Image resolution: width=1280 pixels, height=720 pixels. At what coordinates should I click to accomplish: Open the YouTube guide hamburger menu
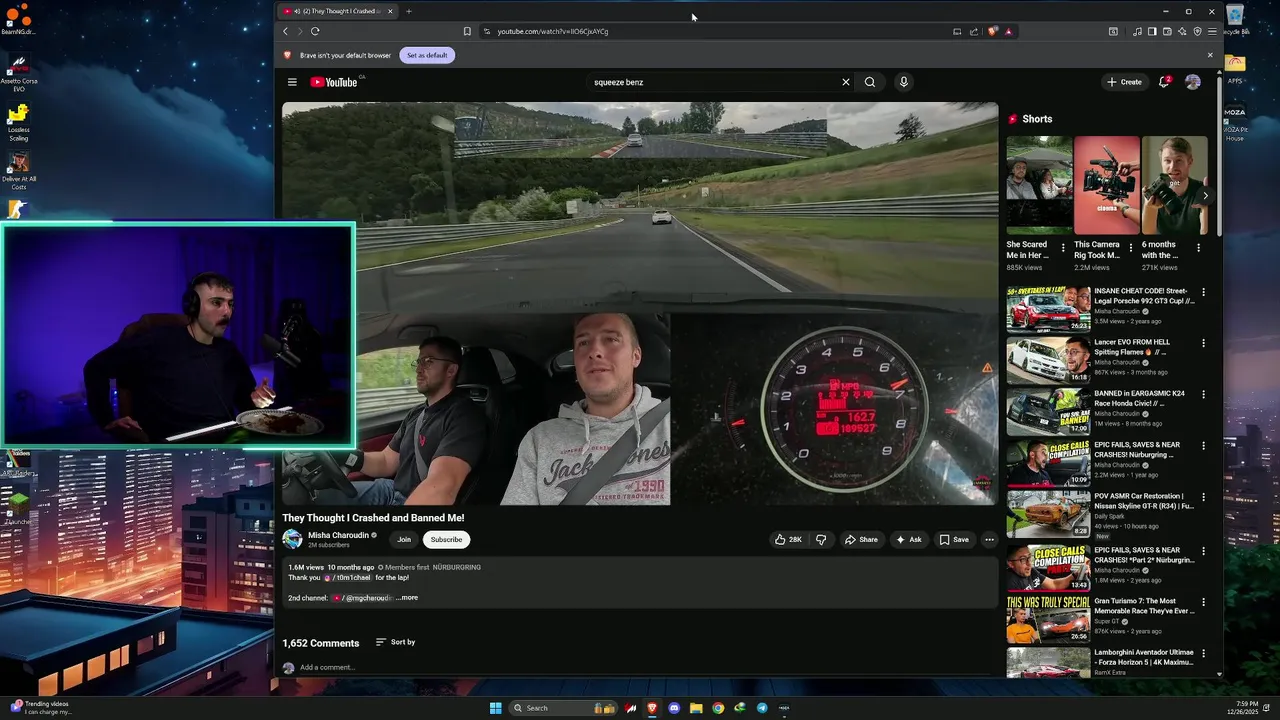point(292,82)
